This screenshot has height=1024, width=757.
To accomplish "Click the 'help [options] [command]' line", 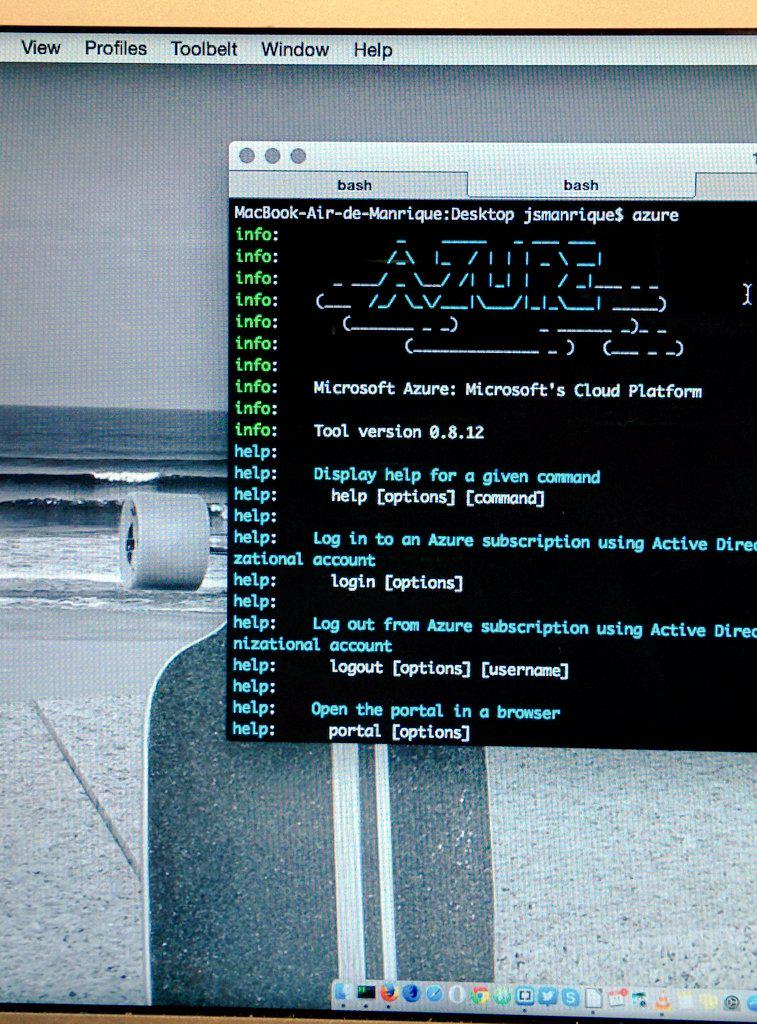I will tap(437, 497).
